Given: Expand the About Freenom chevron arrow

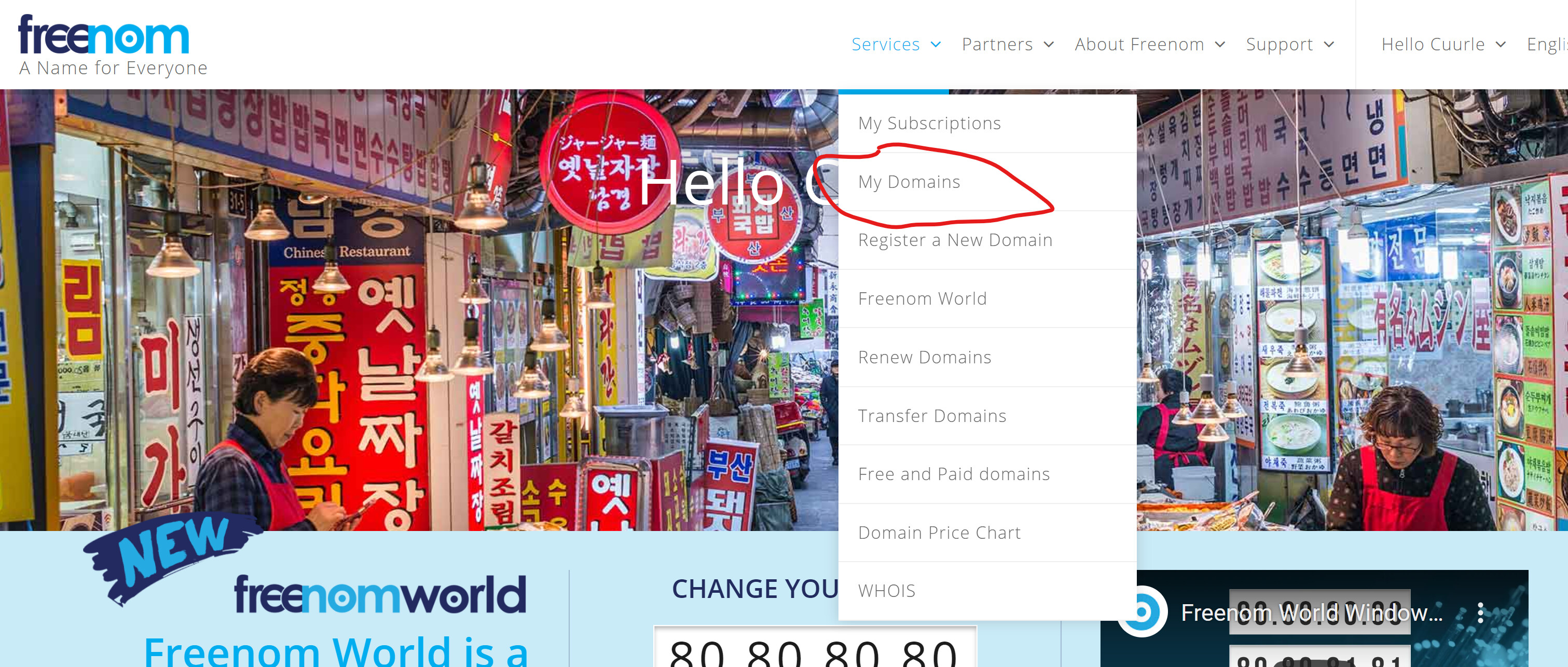Looking at the screenshot, I should (1220, 45).
